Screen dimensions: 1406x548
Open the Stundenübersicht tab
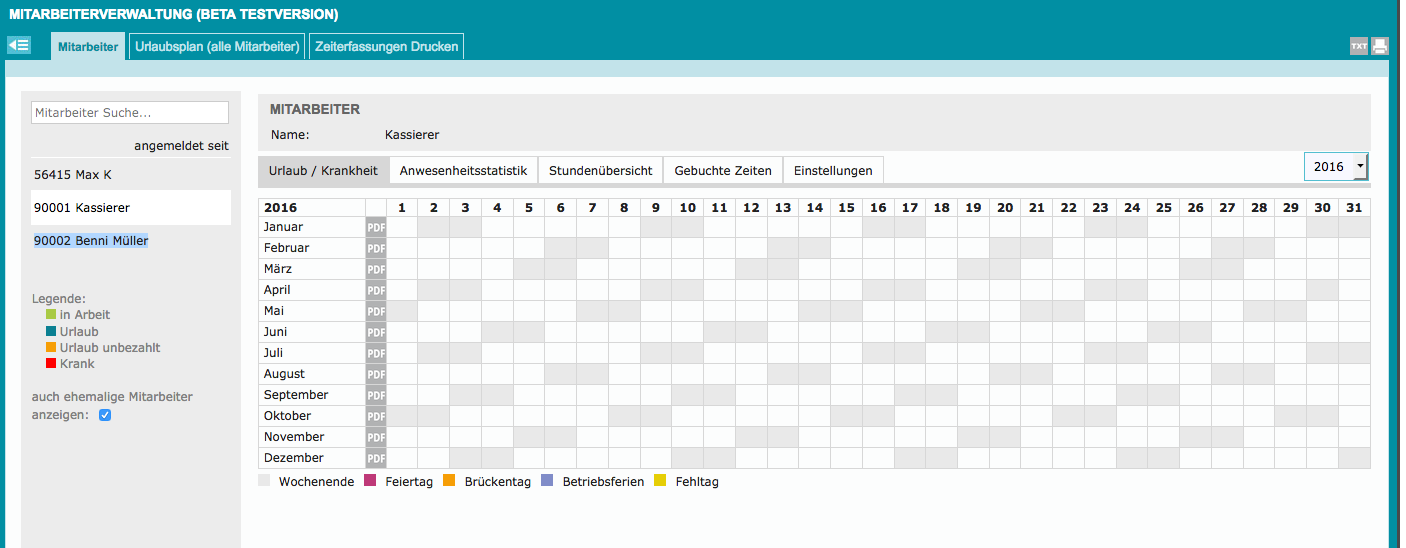600,171
